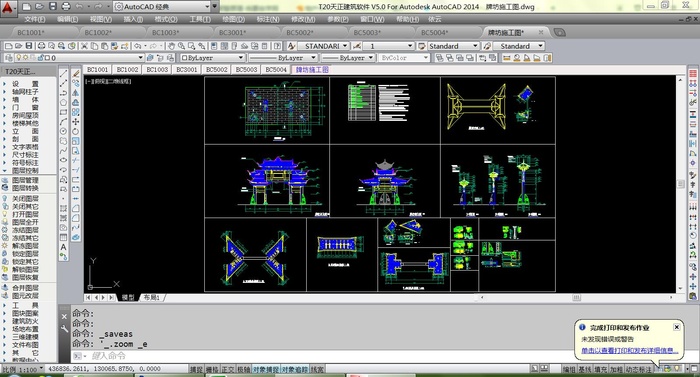Open the ByLayer color control dropdown
Image resolution: width=700 pixels, height=377 pixels.
212,58
